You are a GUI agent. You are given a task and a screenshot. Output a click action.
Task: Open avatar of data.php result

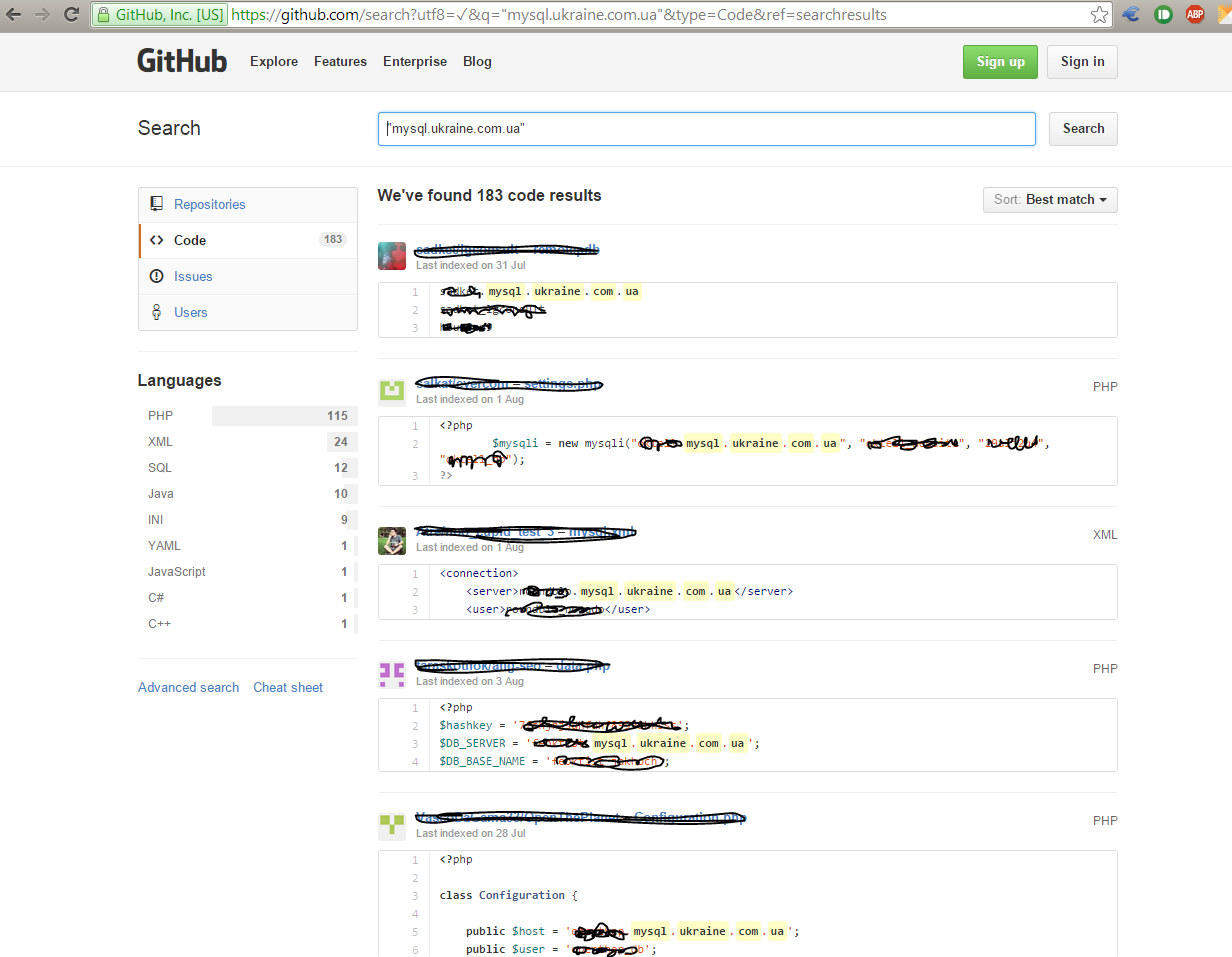[392, 674]
